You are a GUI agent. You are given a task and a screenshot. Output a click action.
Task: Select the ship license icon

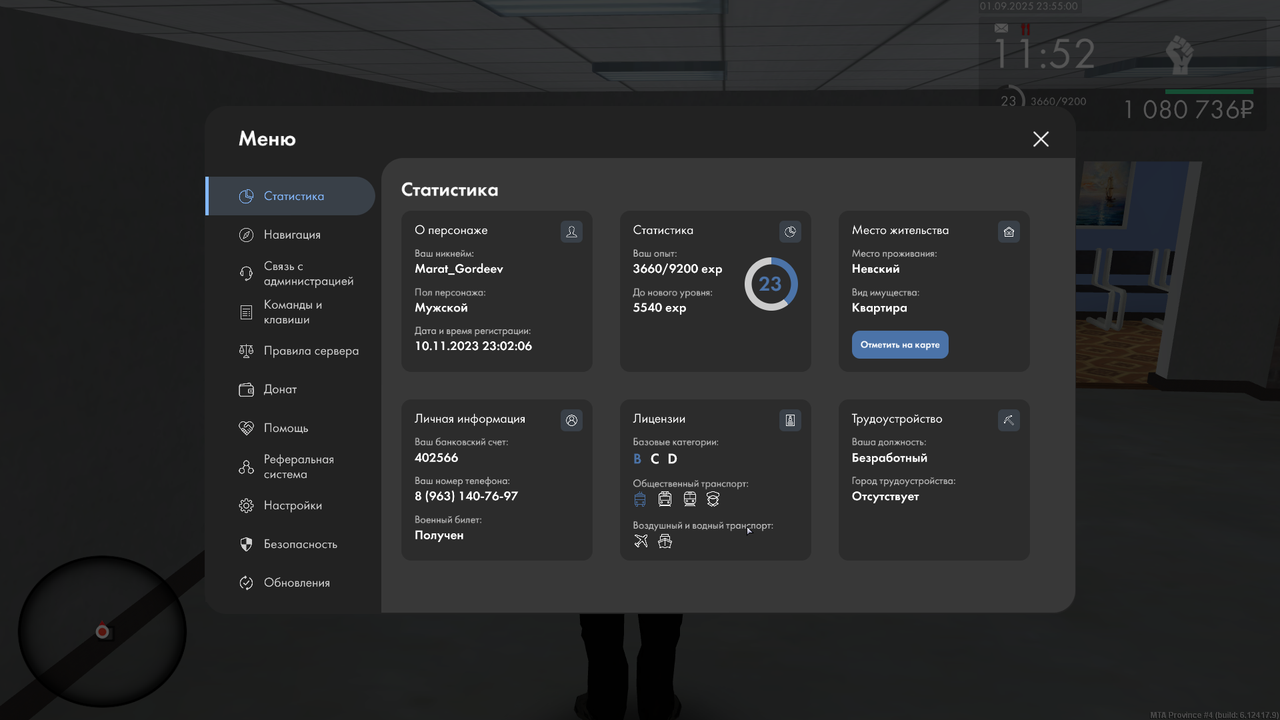(665, 541)
